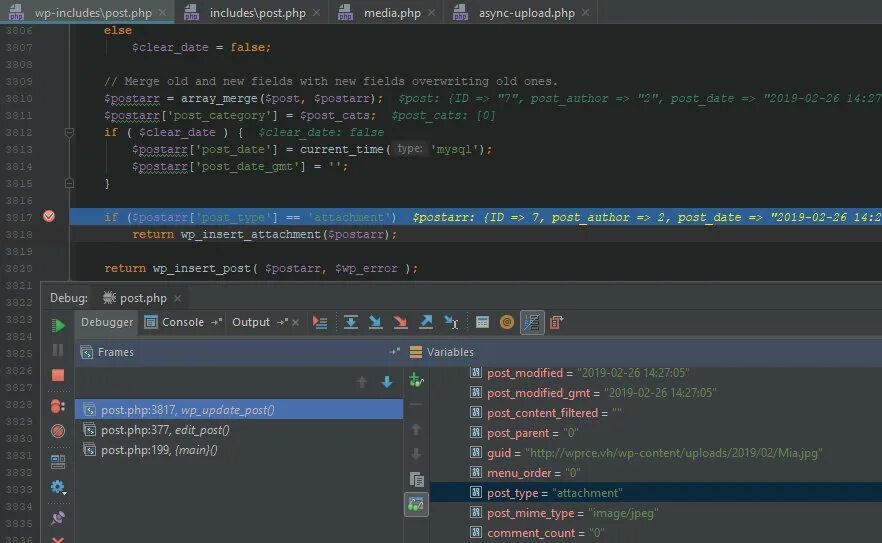The width and height of the screenshot is (882, 543).
Task: Toggle Mute Breakpoints icon
Action: pyautogui.click(x=58, y=431)
